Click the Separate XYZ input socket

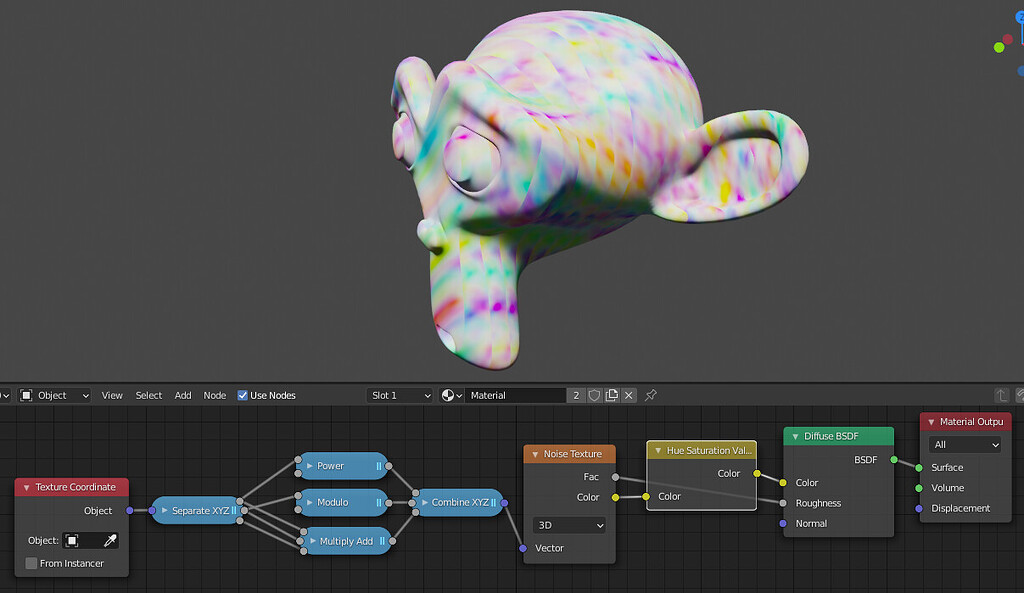click(152, 510)
